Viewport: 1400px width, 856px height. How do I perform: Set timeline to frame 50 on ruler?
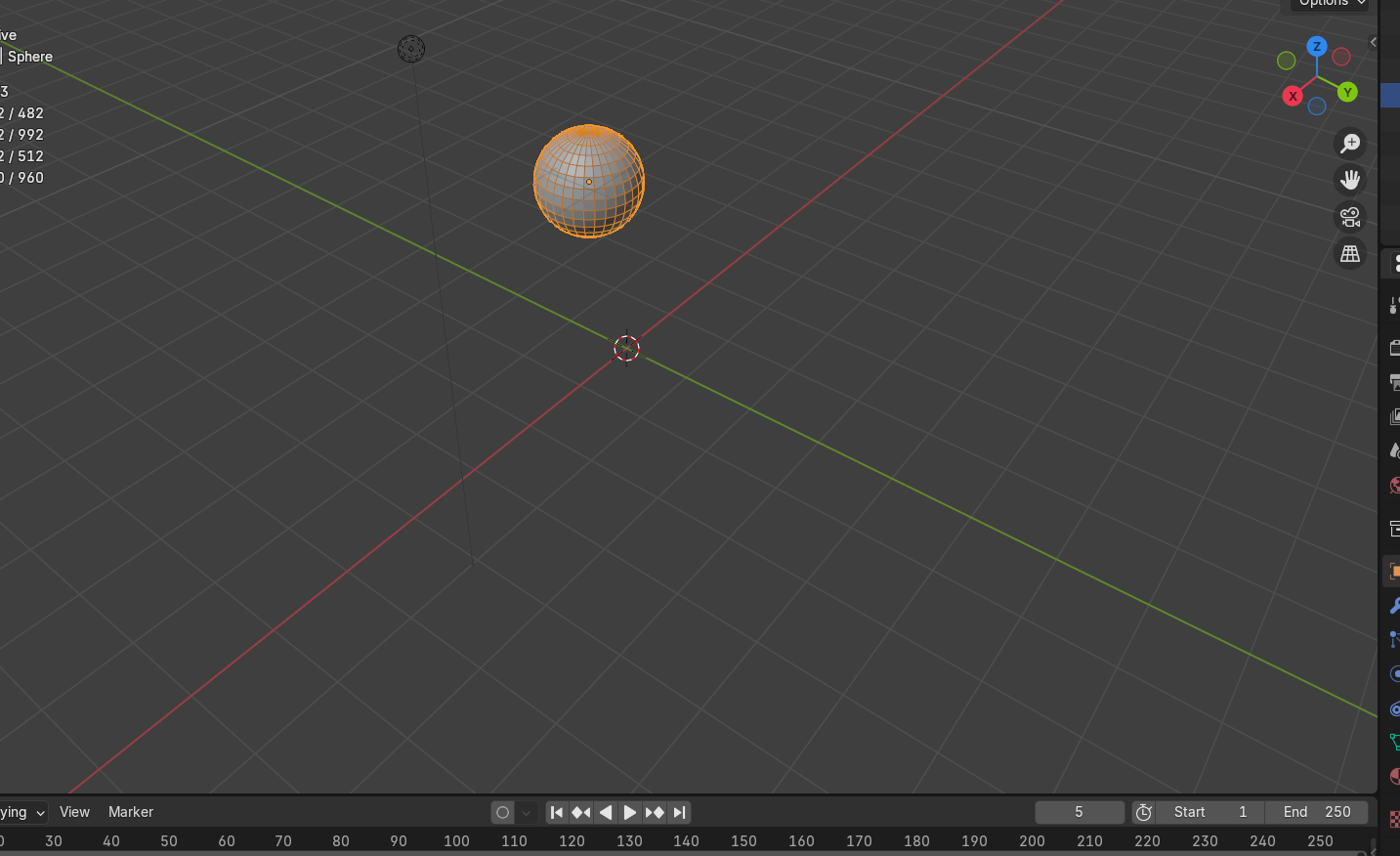point(169,841)
